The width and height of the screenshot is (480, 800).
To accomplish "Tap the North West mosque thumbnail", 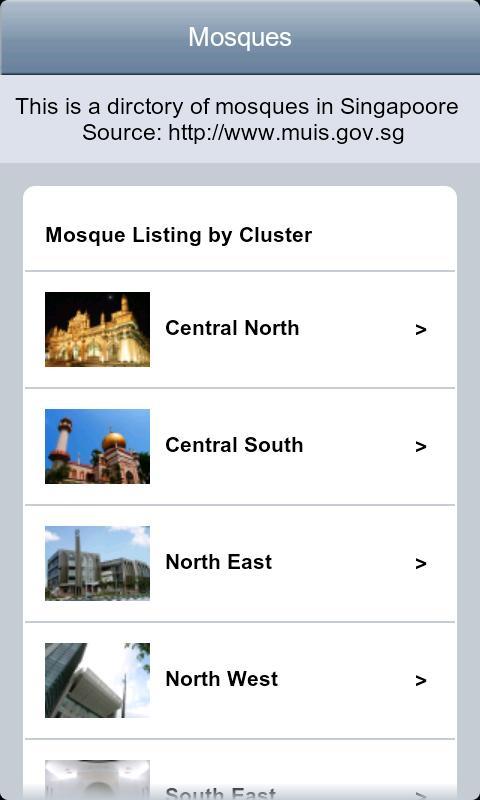I will 97,680.
